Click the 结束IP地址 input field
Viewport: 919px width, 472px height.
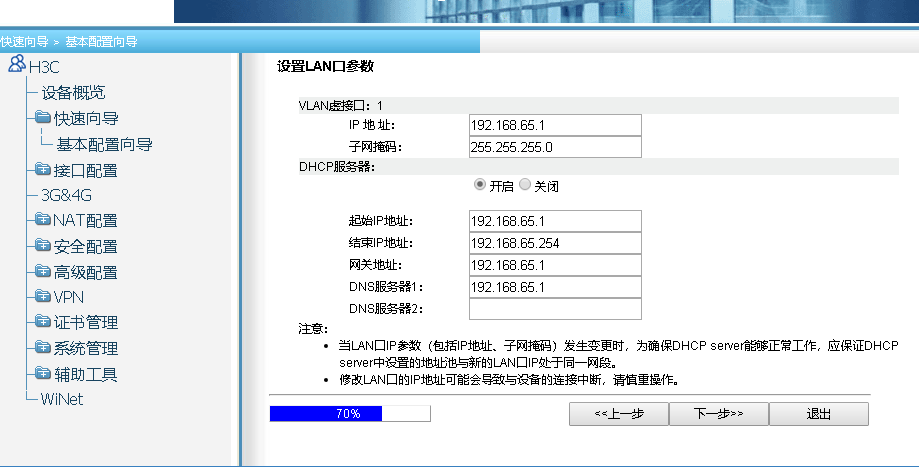tap(555, 243)
